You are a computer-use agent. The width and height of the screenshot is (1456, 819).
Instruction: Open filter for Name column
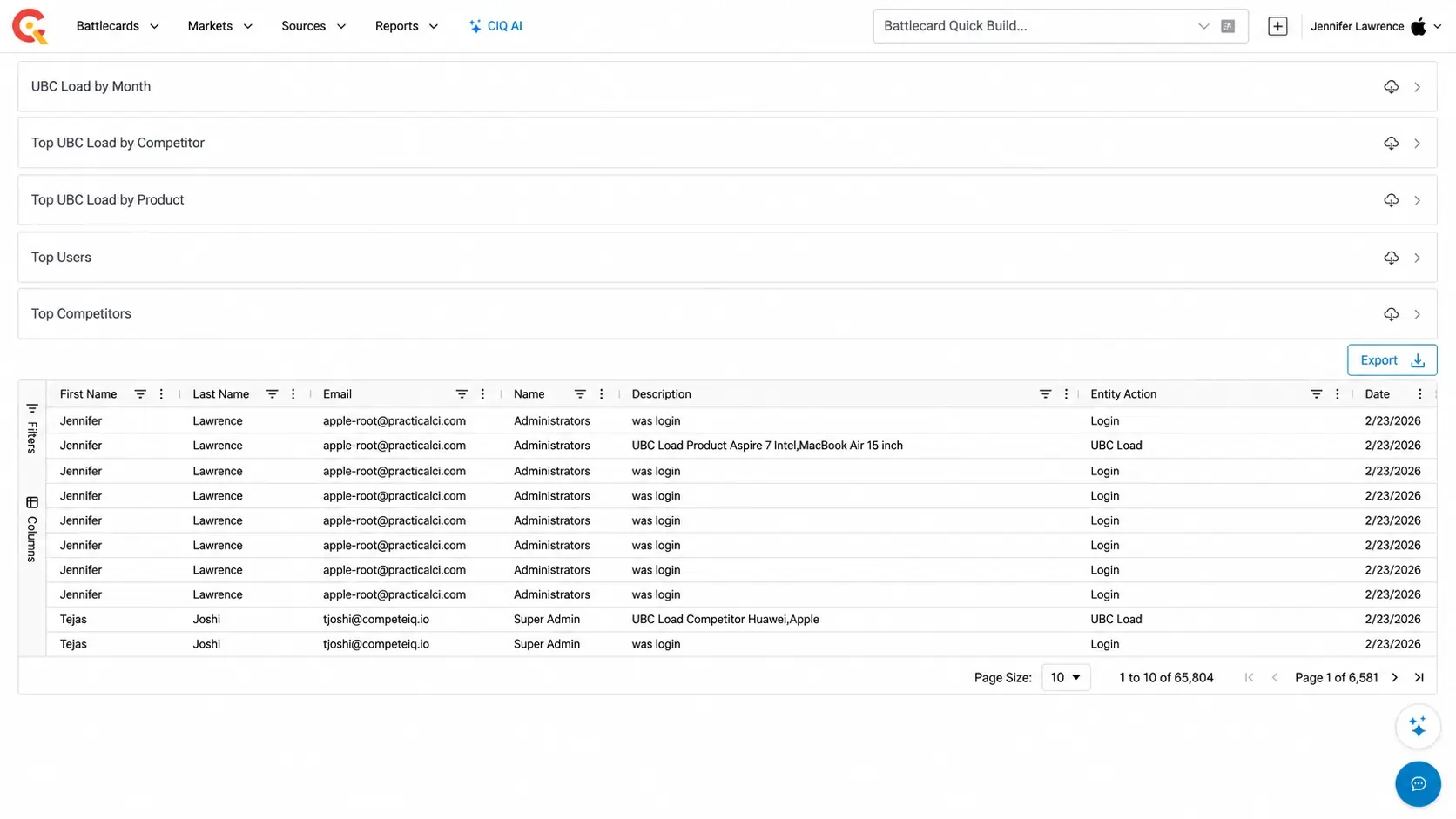coord(580,394)
